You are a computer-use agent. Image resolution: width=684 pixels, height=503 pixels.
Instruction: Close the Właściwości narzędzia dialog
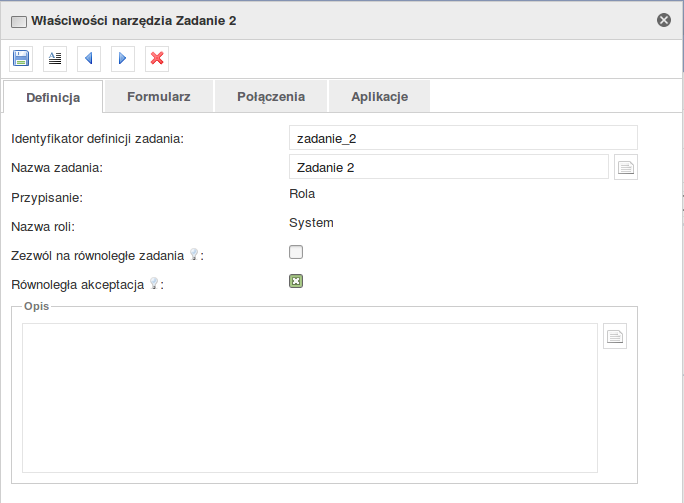(664, 20)
